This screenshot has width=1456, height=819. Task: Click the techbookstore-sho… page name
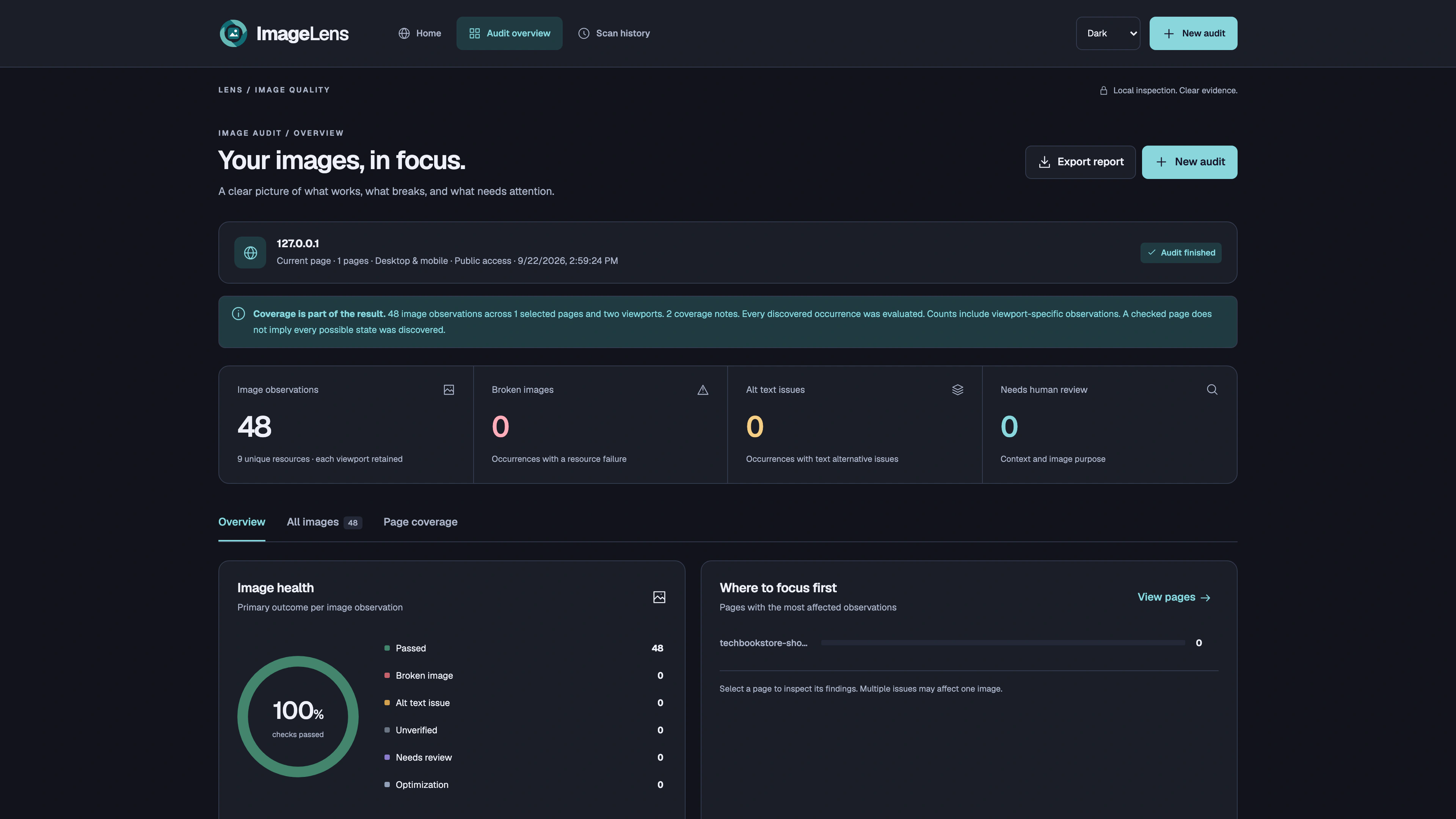tap(763, 643)
